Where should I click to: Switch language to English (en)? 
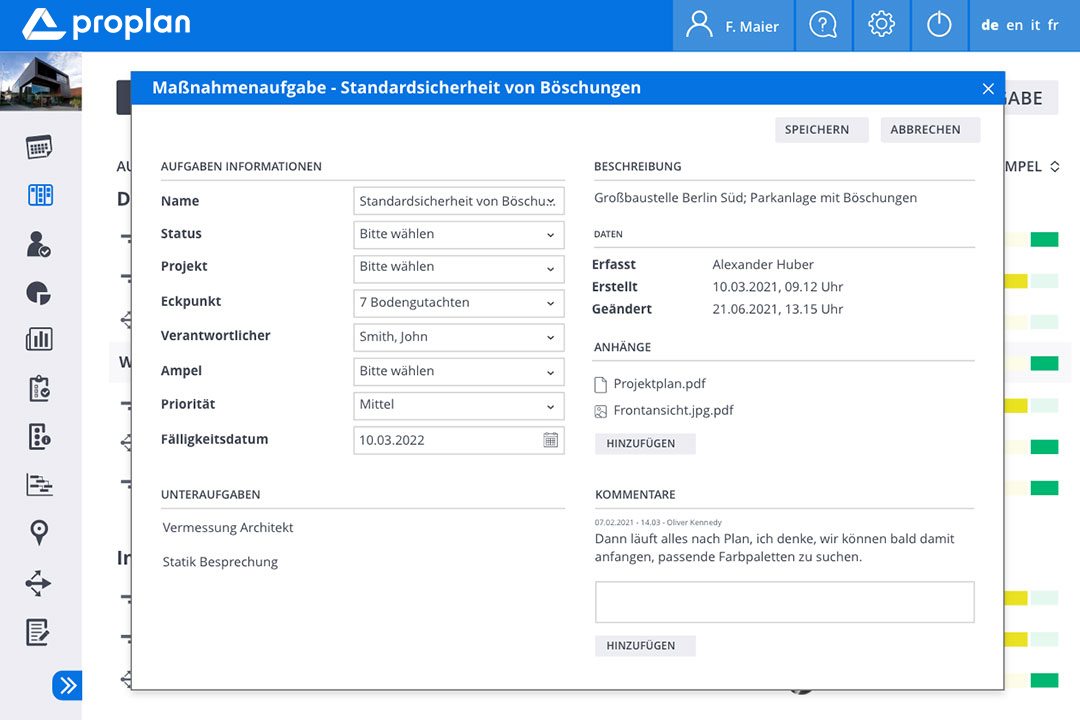[1014, 26]
